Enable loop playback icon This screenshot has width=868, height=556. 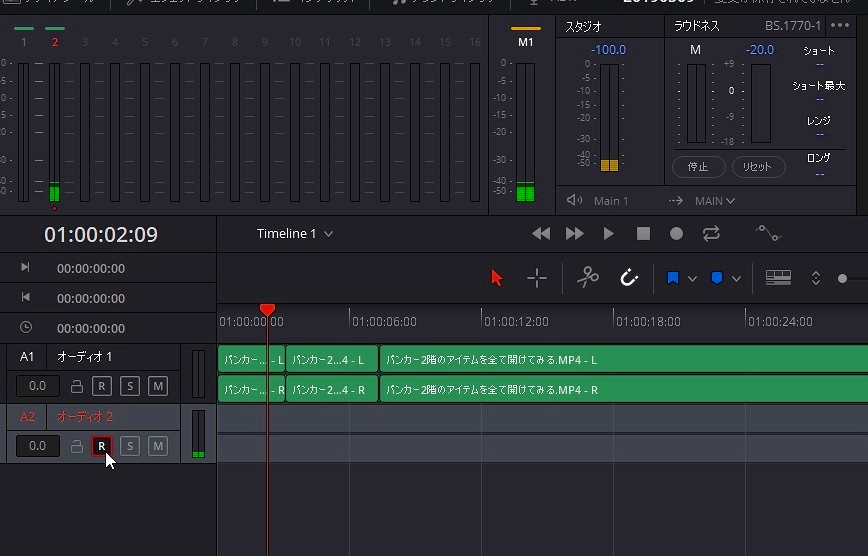(711, 233)
